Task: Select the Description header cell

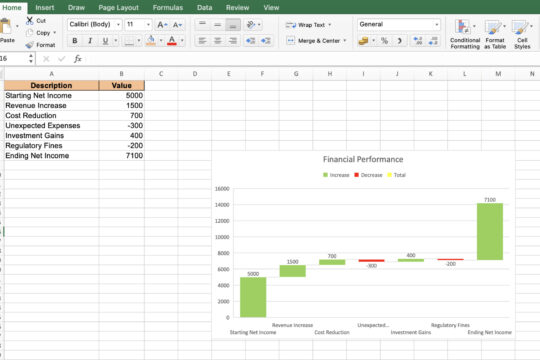Action: point(51,85)
